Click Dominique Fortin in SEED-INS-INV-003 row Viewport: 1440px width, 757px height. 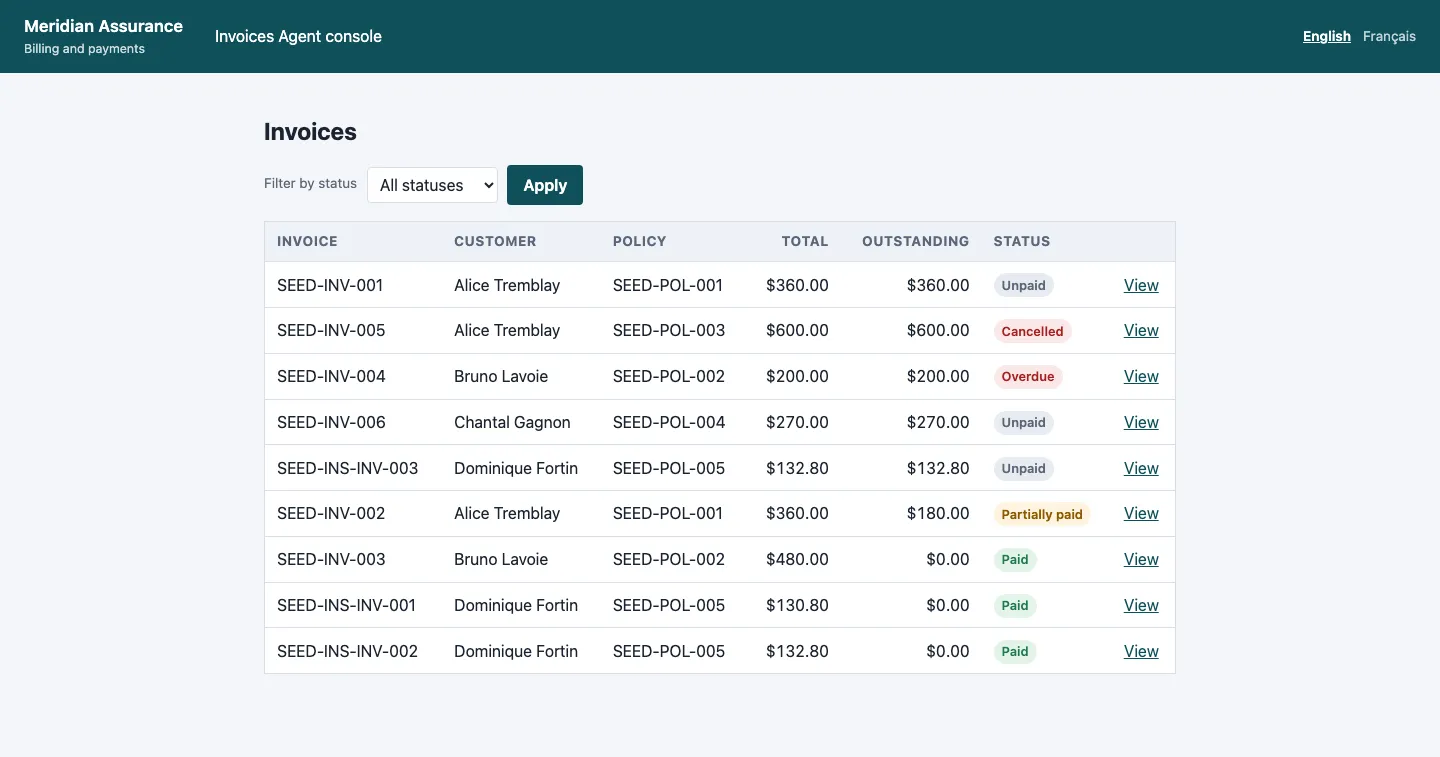(x=516, y=468)
